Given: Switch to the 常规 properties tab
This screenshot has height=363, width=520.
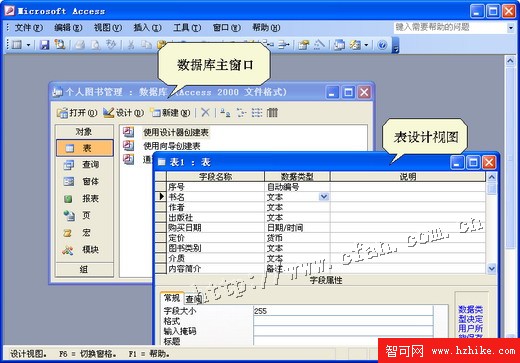Looking at the screenshot, I should point(172,298).
